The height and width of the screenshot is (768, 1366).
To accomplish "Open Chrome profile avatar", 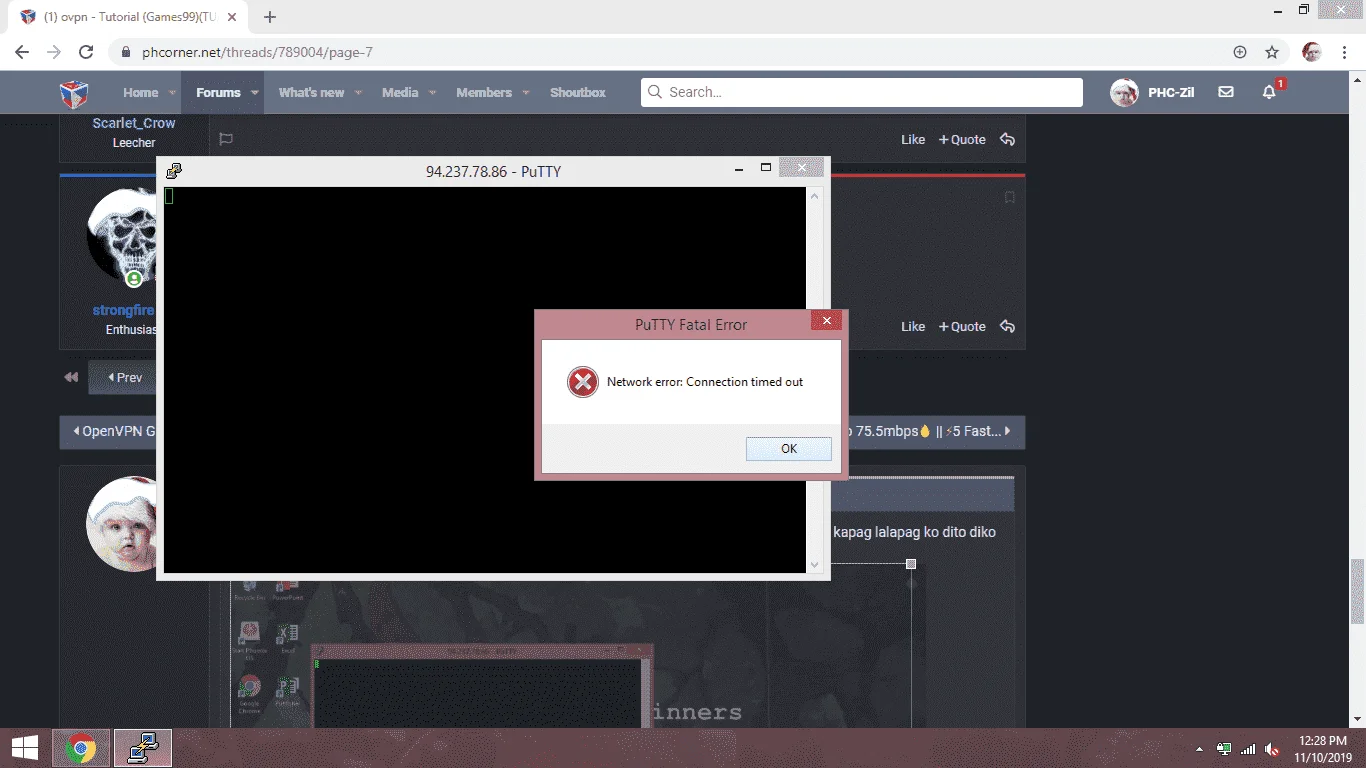I will click(x=1312, y=52).
